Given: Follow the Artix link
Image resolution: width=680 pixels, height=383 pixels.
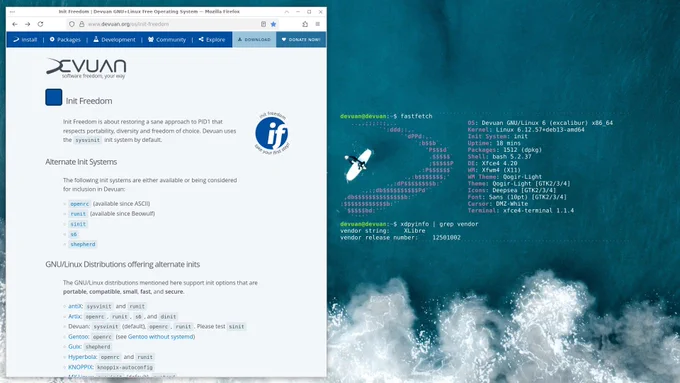Looking at the screenshot, I should [x=74, y=316].
